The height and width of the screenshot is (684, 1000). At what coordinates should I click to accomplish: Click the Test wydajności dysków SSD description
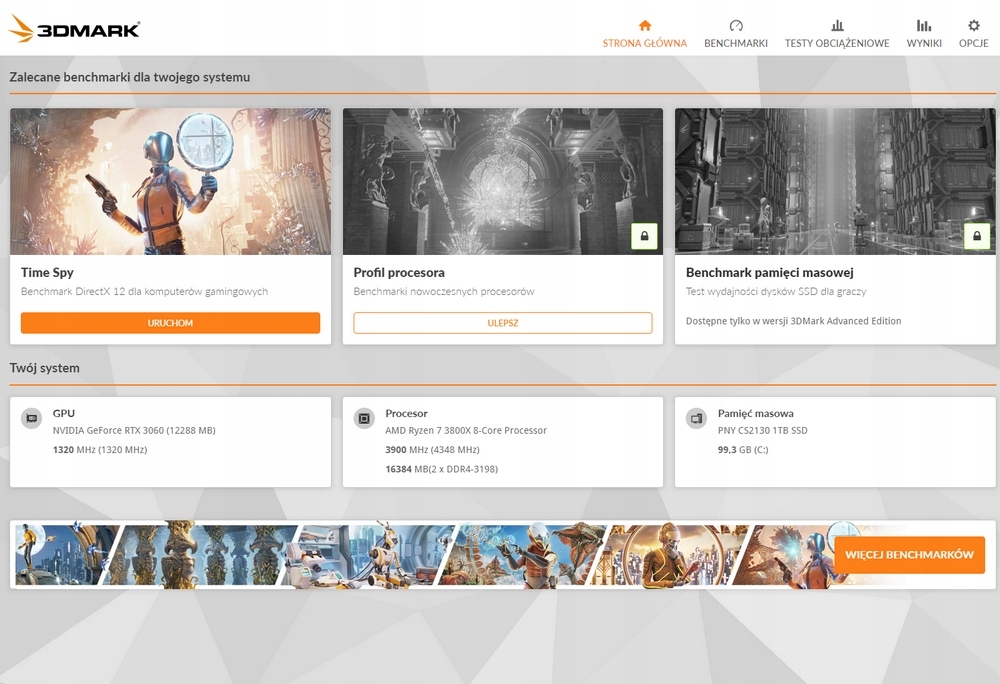click(776, 291)
